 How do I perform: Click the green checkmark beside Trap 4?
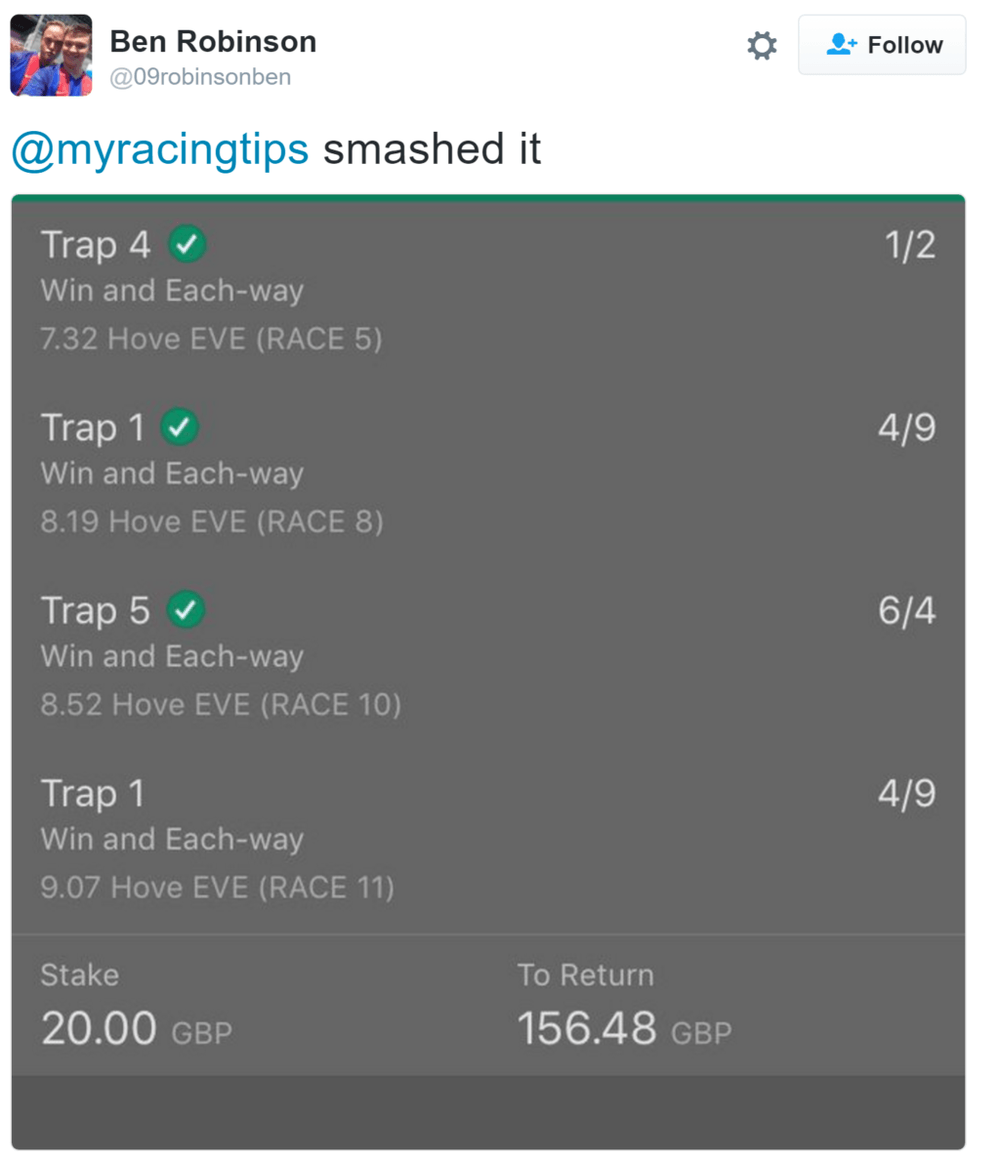click(187, 244)
